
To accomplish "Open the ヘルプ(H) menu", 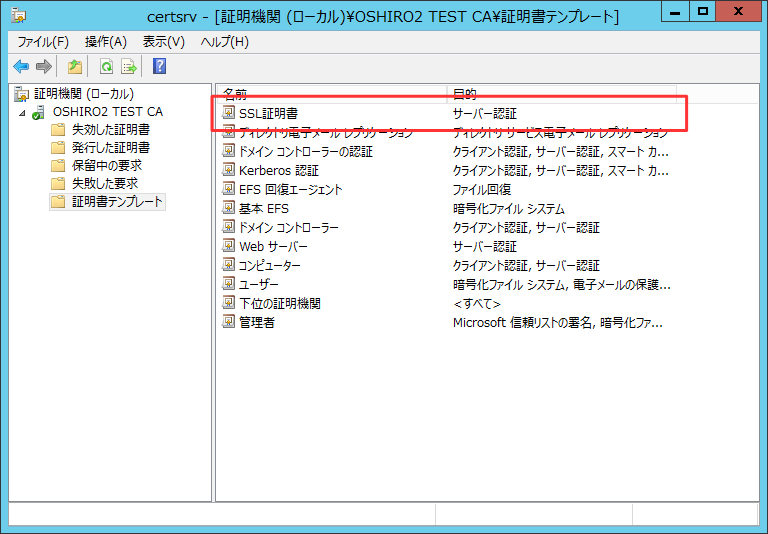I will click(224, 42).
